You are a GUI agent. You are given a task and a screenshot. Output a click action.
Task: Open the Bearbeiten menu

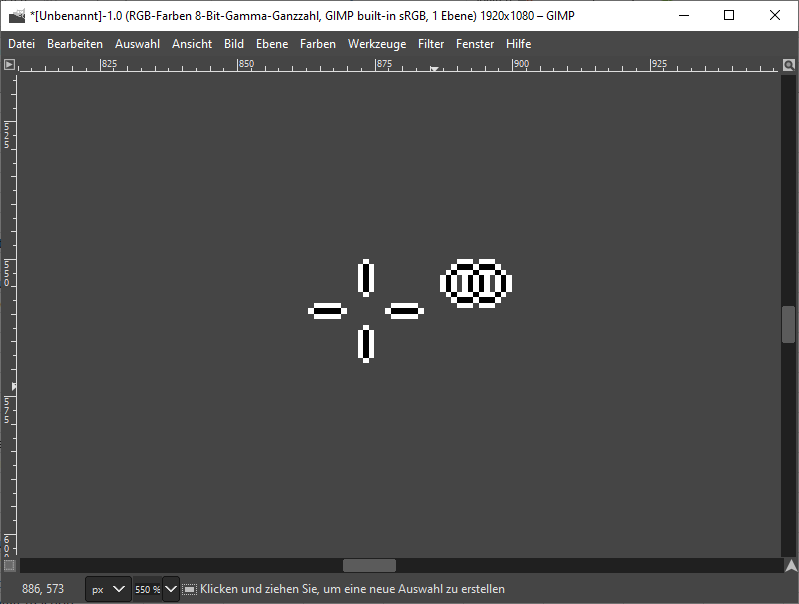(x=75, y=44)
